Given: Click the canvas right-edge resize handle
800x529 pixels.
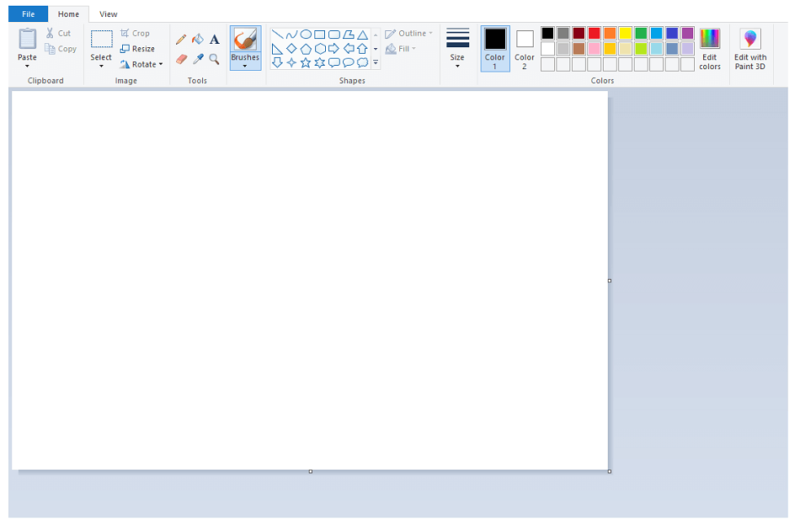Looking at the screenshot, I should [610, 281].
